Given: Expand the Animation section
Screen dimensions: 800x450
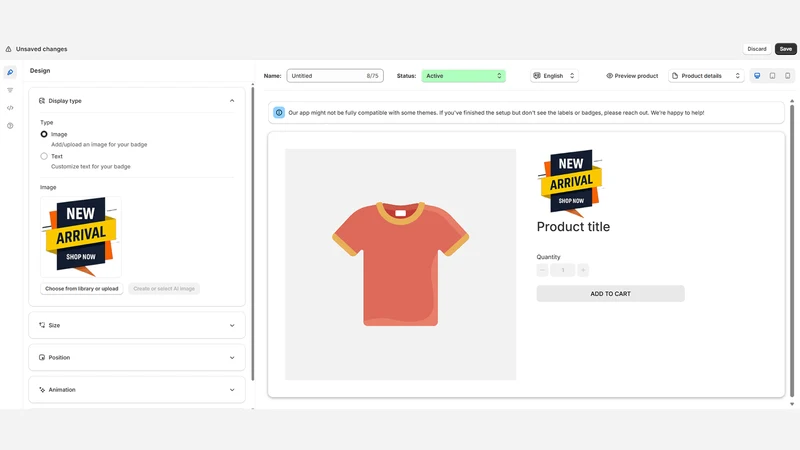Looking at the screenshot, I should tap(232, 389).
